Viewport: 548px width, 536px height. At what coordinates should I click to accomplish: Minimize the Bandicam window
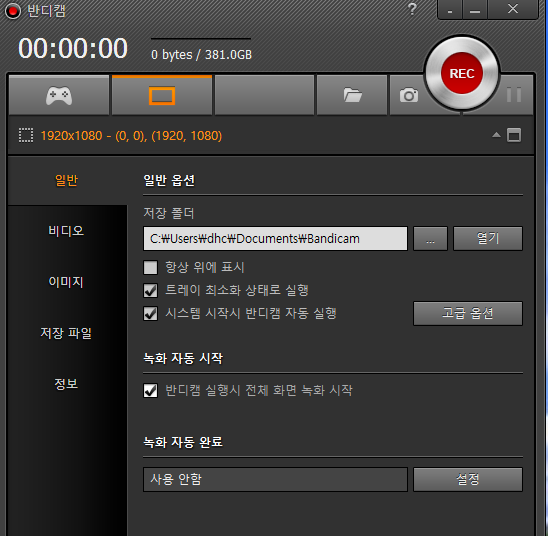point(475,10)
